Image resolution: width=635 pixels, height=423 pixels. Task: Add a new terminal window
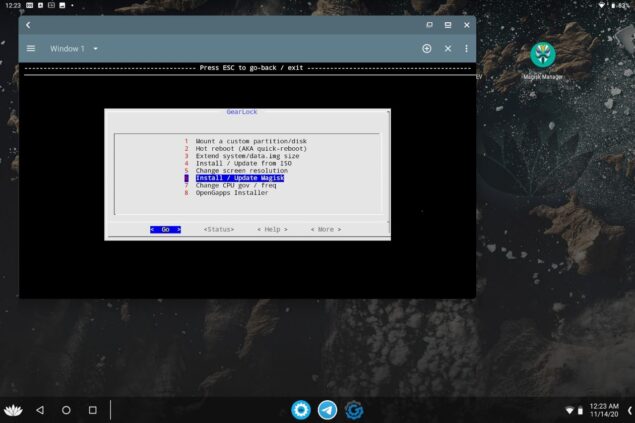point(427,48)
